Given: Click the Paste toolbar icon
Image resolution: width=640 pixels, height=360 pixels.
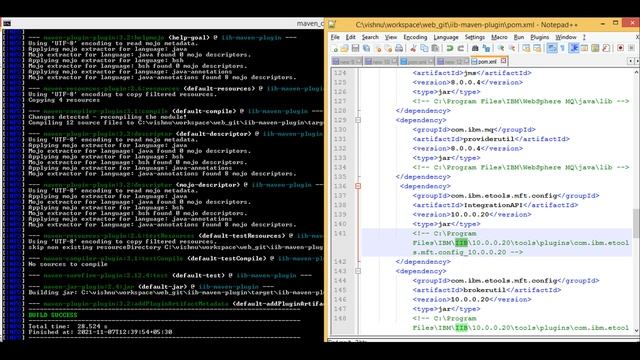Looking at the screenshot, I should (435, 49).
